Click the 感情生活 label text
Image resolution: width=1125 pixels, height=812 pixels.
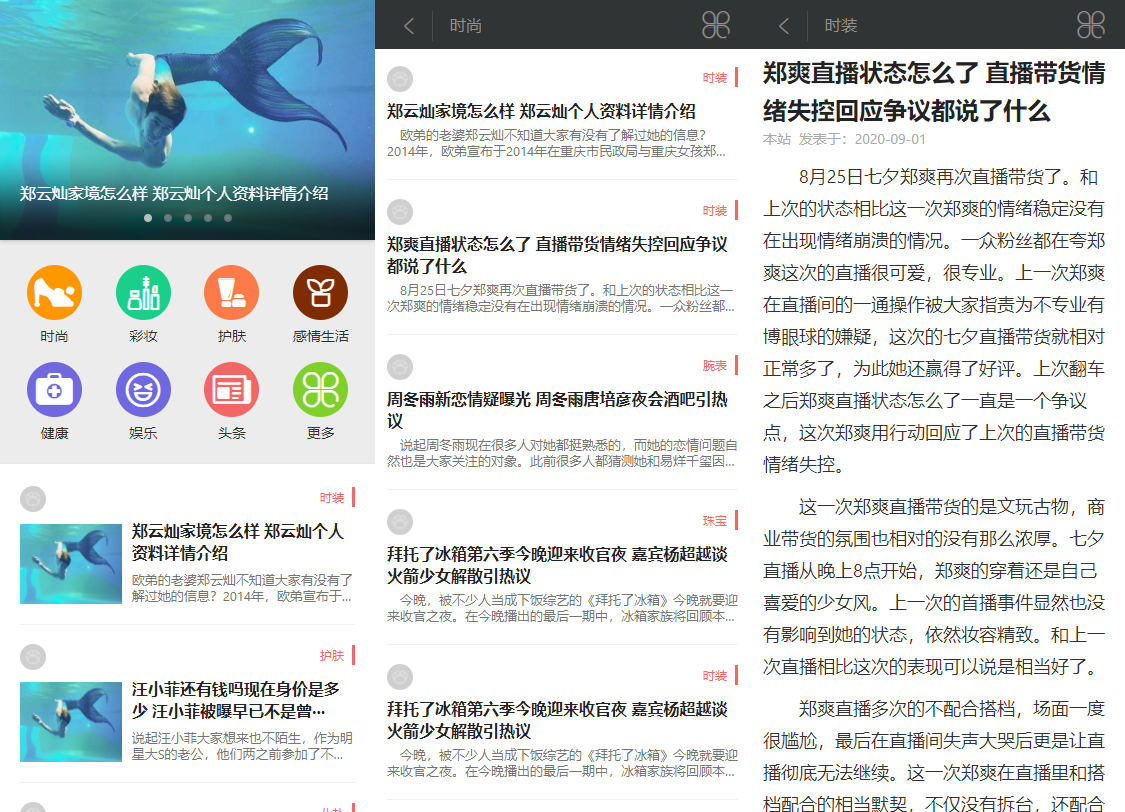click(x=321, y=336)
